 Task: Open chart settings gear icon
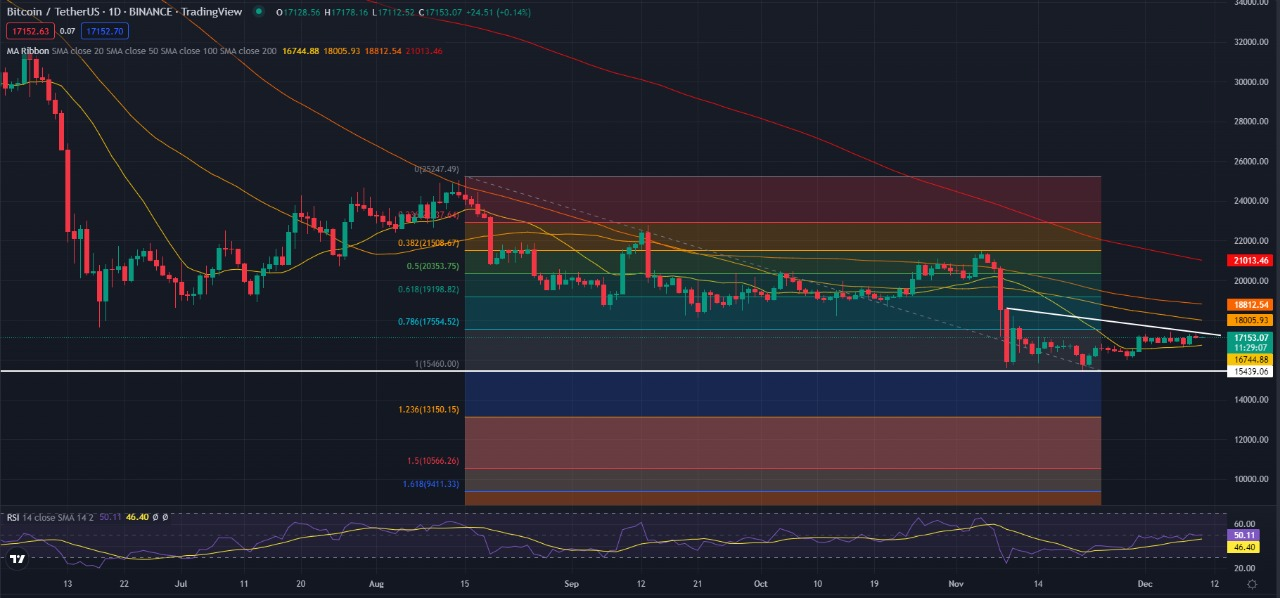click(1251, 585)
